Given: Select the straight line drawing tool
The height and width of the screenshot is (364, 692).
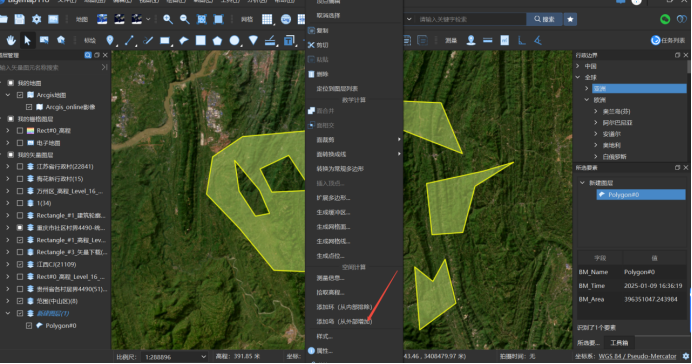Looking at the screenshot, I should 129,41.
